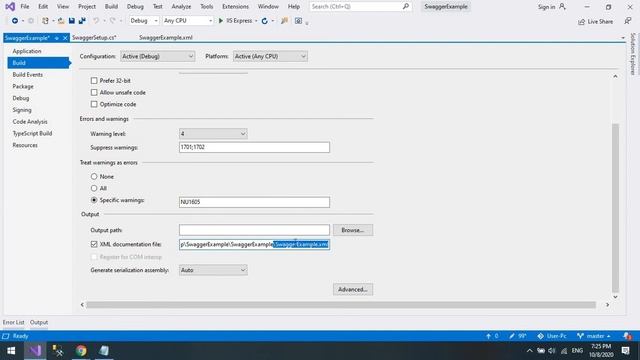Click the Browse button for output path
This screenshot has height=360, width=640.
(x=353, y=230)
